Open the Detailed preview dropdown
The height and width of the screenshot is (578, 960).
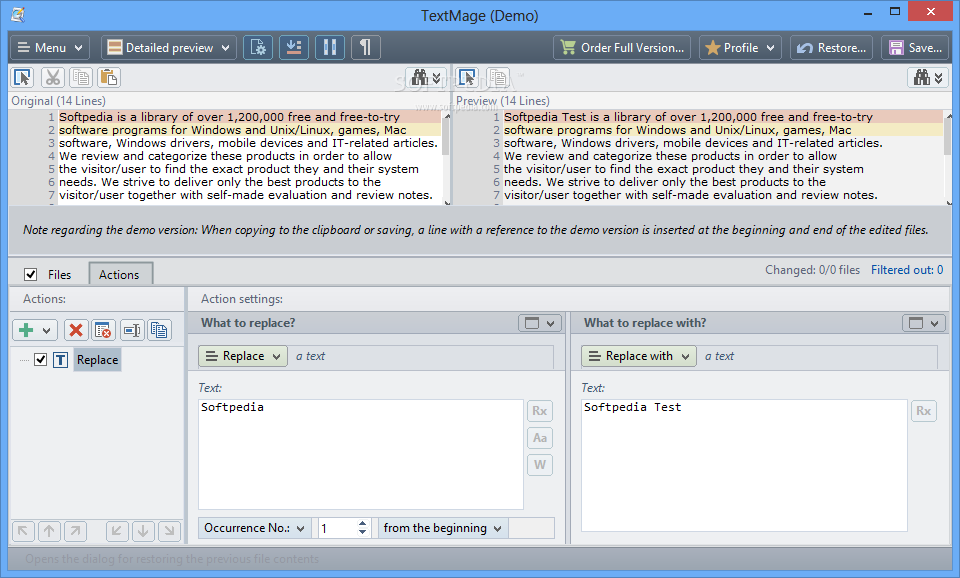168,48
